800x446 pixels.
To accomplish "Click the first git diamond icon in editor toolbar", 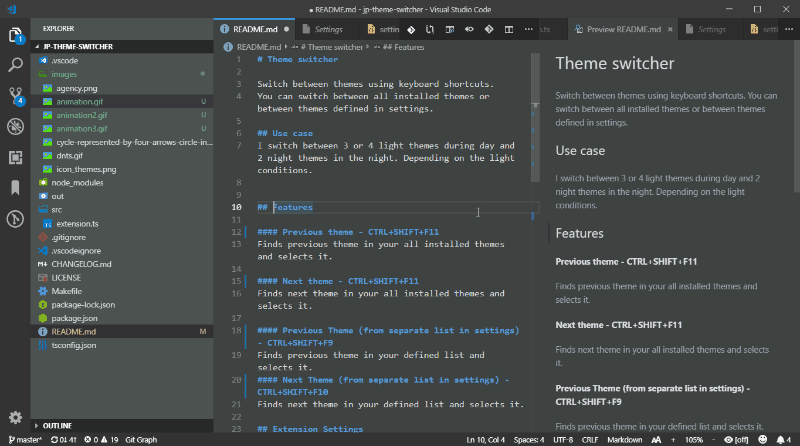I will (411, 30).
